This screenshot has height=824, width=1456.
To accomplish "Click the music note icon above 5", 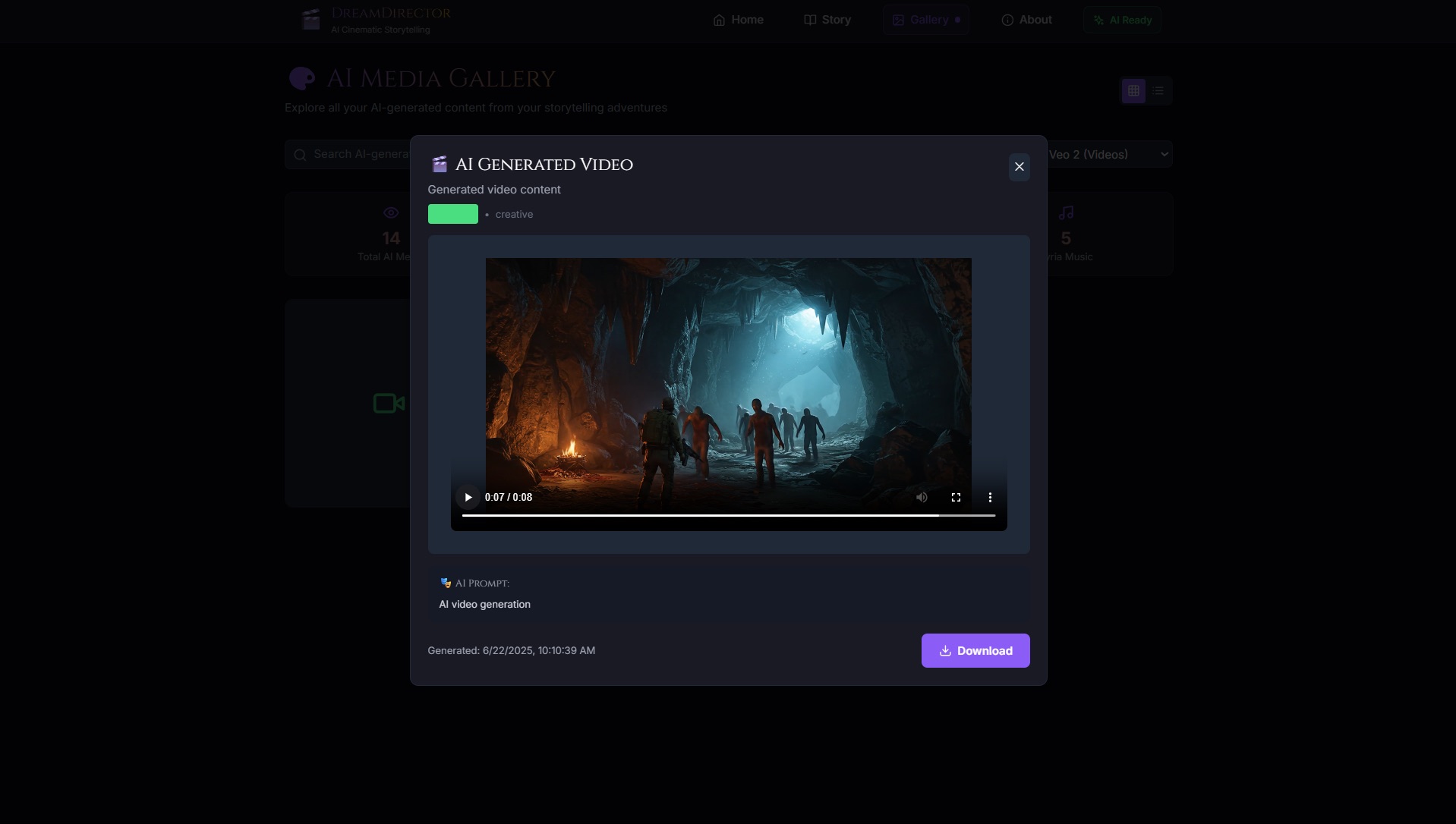I will [x=1066, y=213].
